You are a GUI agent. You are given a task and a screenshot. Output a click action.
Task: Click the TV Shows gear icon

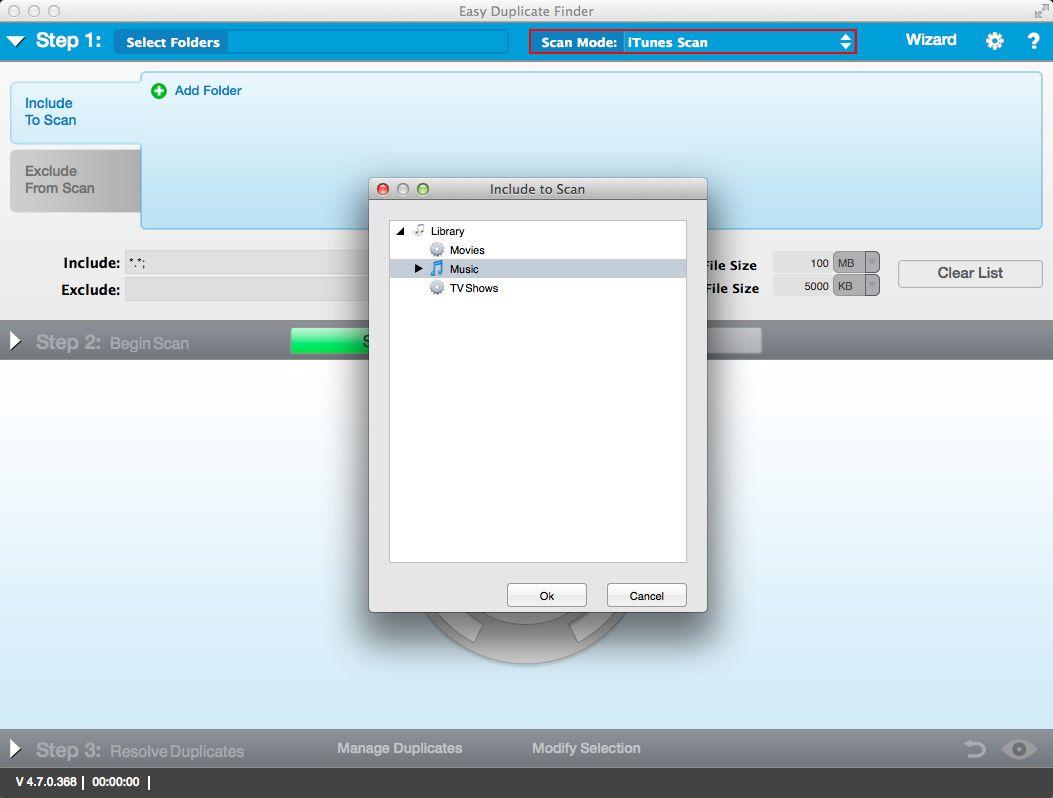[437, 288]
